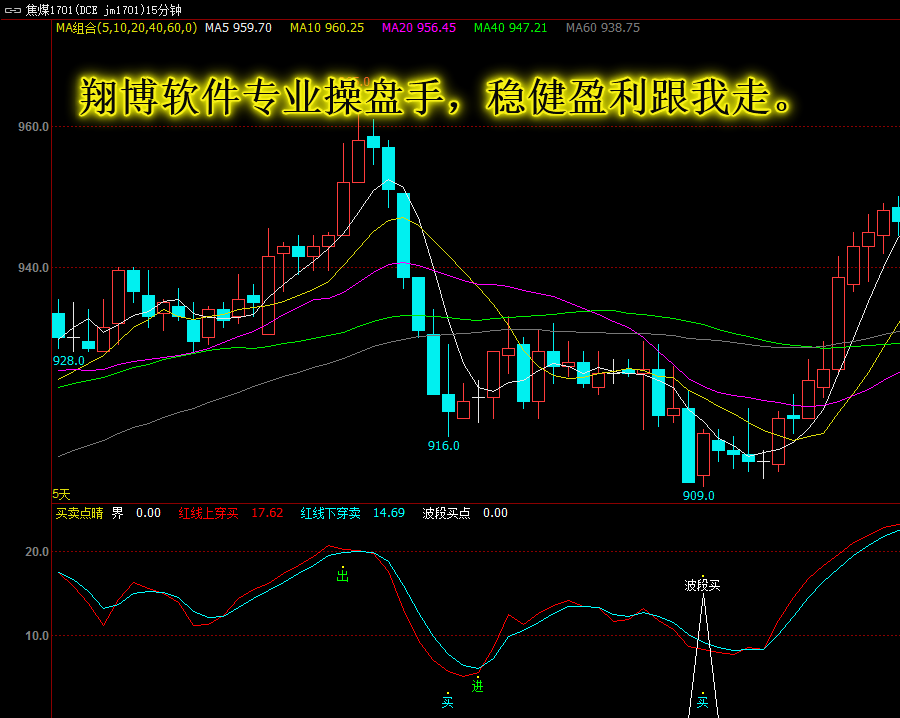Select the MA20 956.45 value
900x718 pixels.
(x=419, y=28)
